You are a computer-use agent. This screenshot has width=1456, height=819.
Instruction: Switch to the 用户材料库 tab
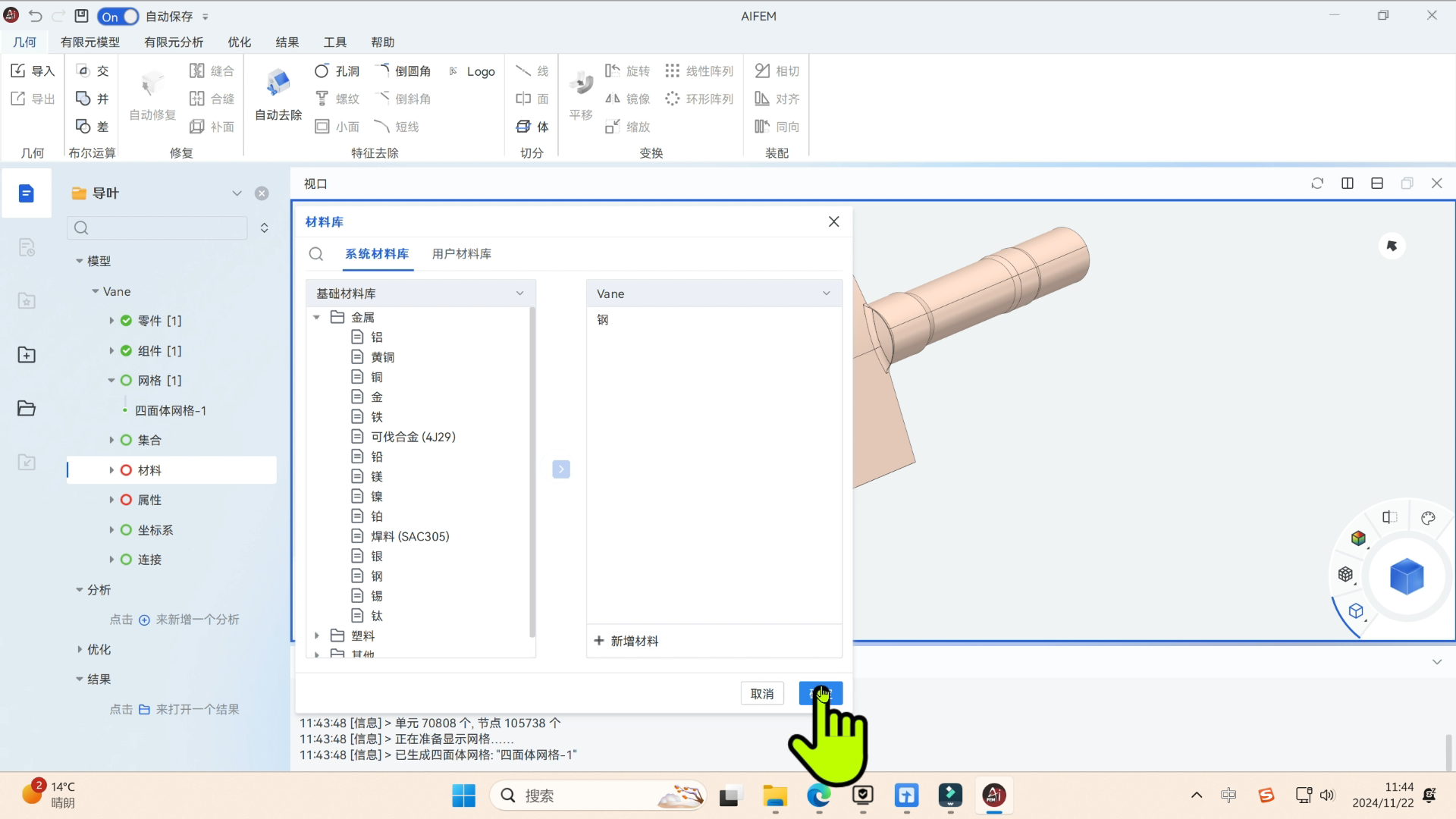461,254
